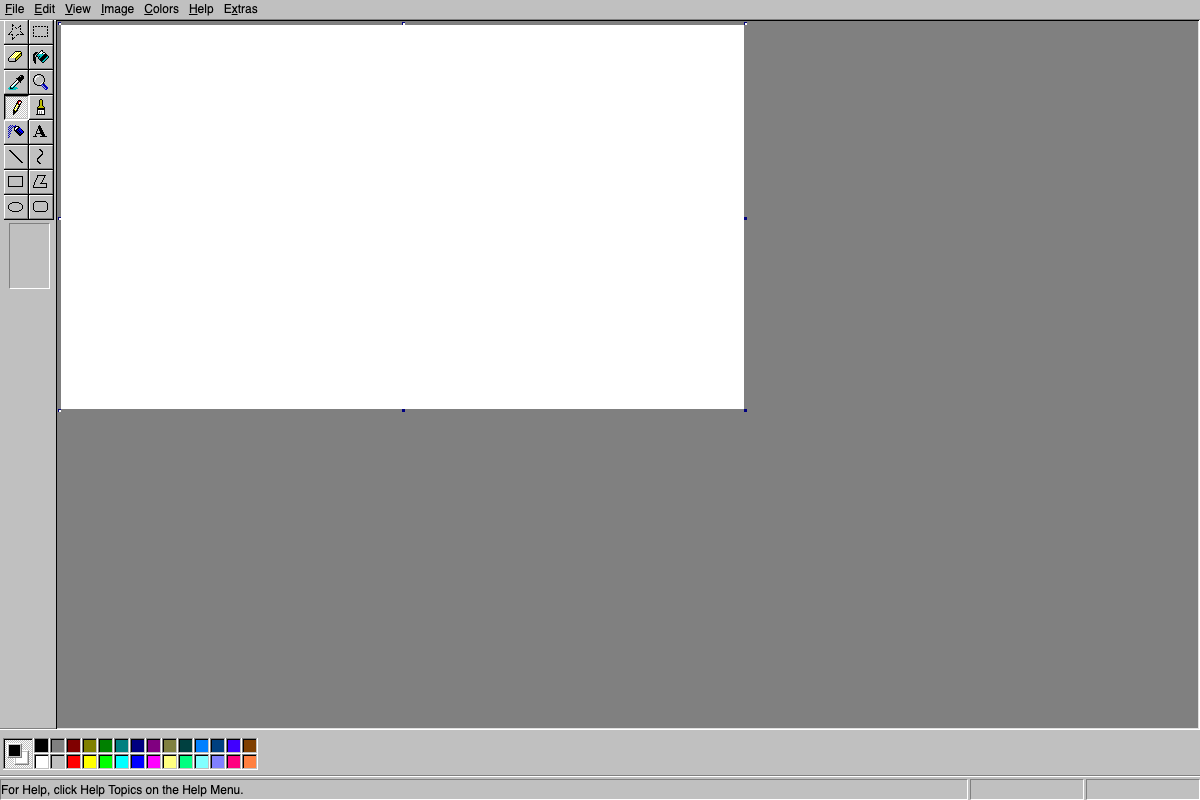Image resolution: width=1200 pixels, height=800 pixels.
Task: Choose the Fill With Color tool
Action: click(x=40, y=56)
